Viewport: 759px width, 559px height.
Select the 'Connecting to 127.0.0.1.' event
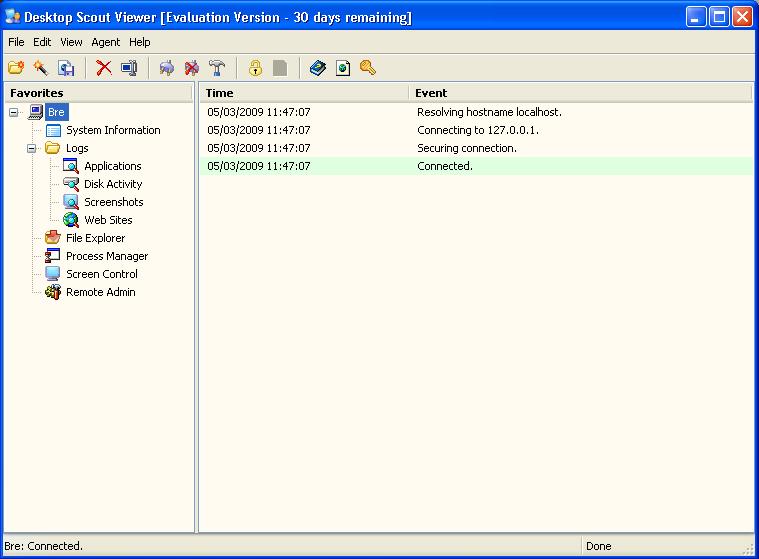click(x=478, y=130)
